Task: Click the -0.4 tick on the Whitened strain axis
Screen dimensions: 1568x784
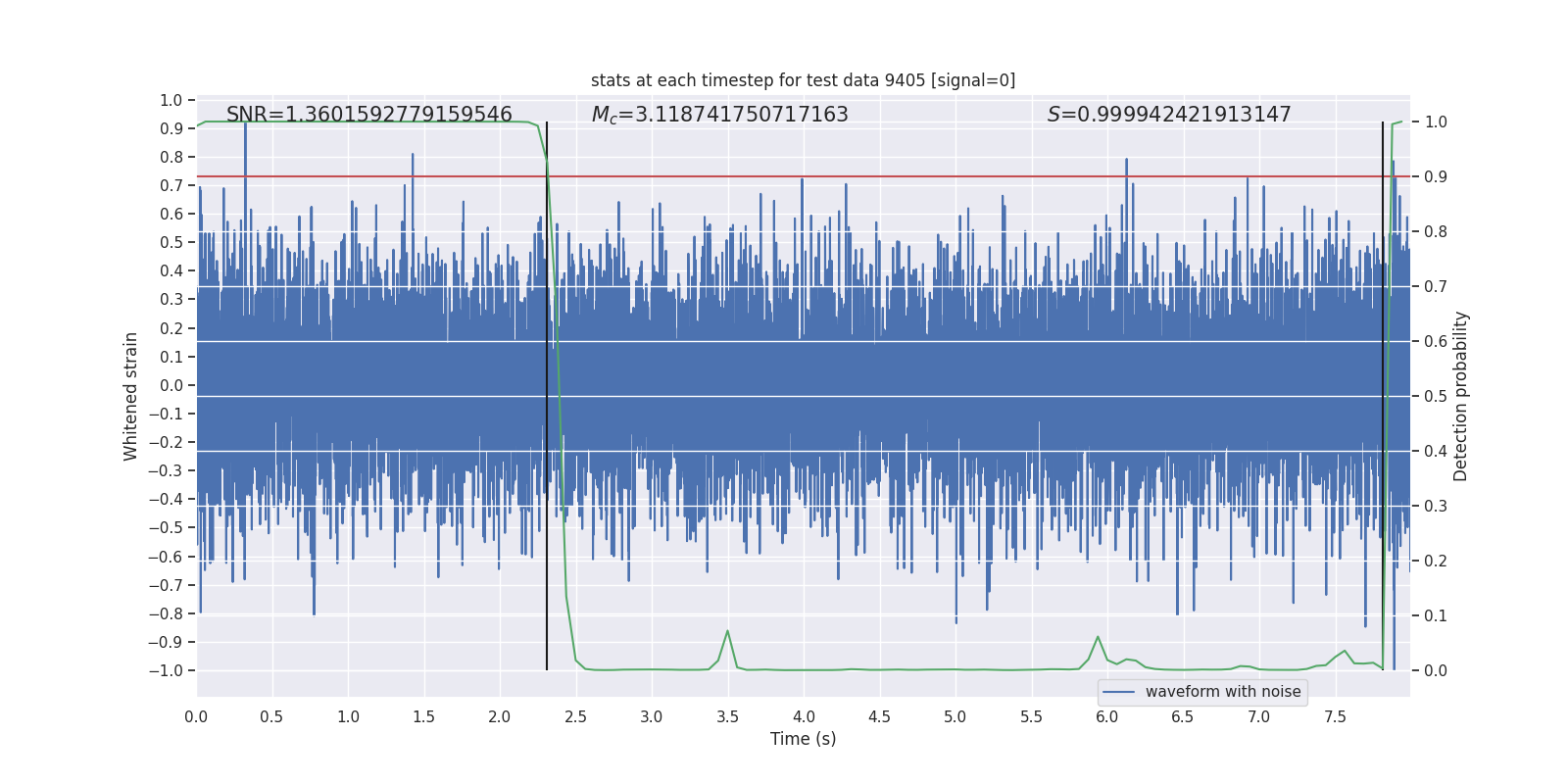Action: [166, 499]
